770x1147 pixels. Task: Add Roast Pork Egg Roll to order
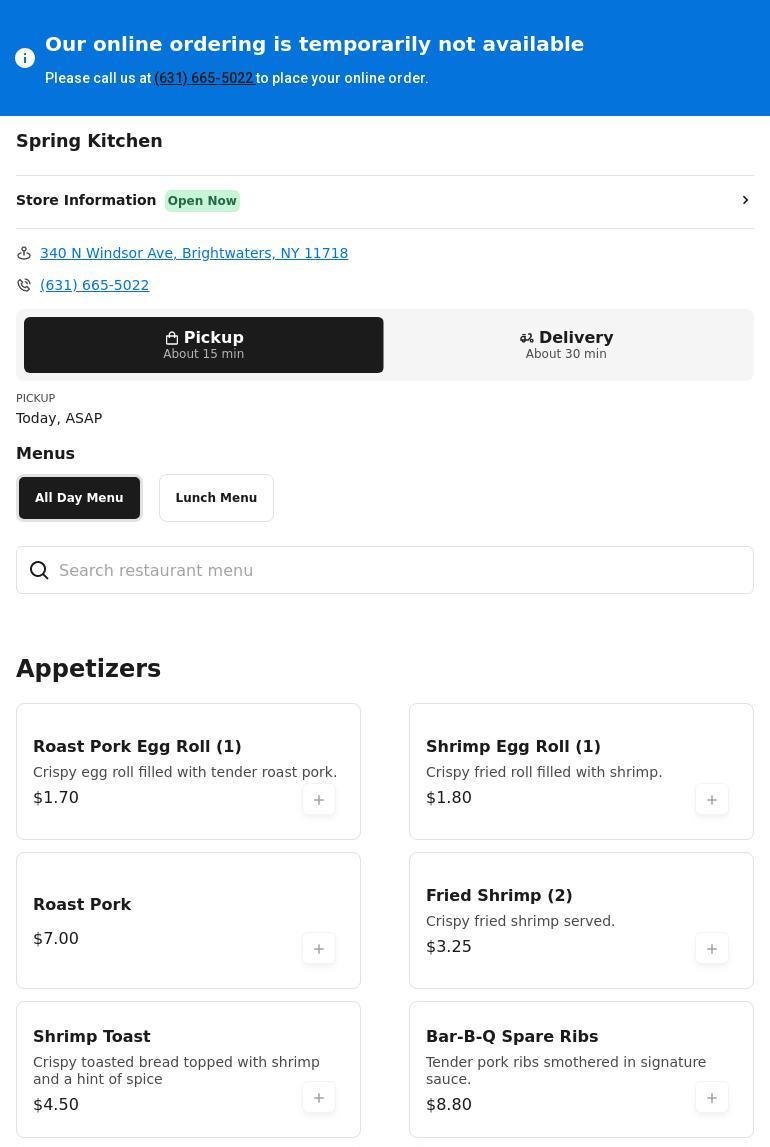319,800
